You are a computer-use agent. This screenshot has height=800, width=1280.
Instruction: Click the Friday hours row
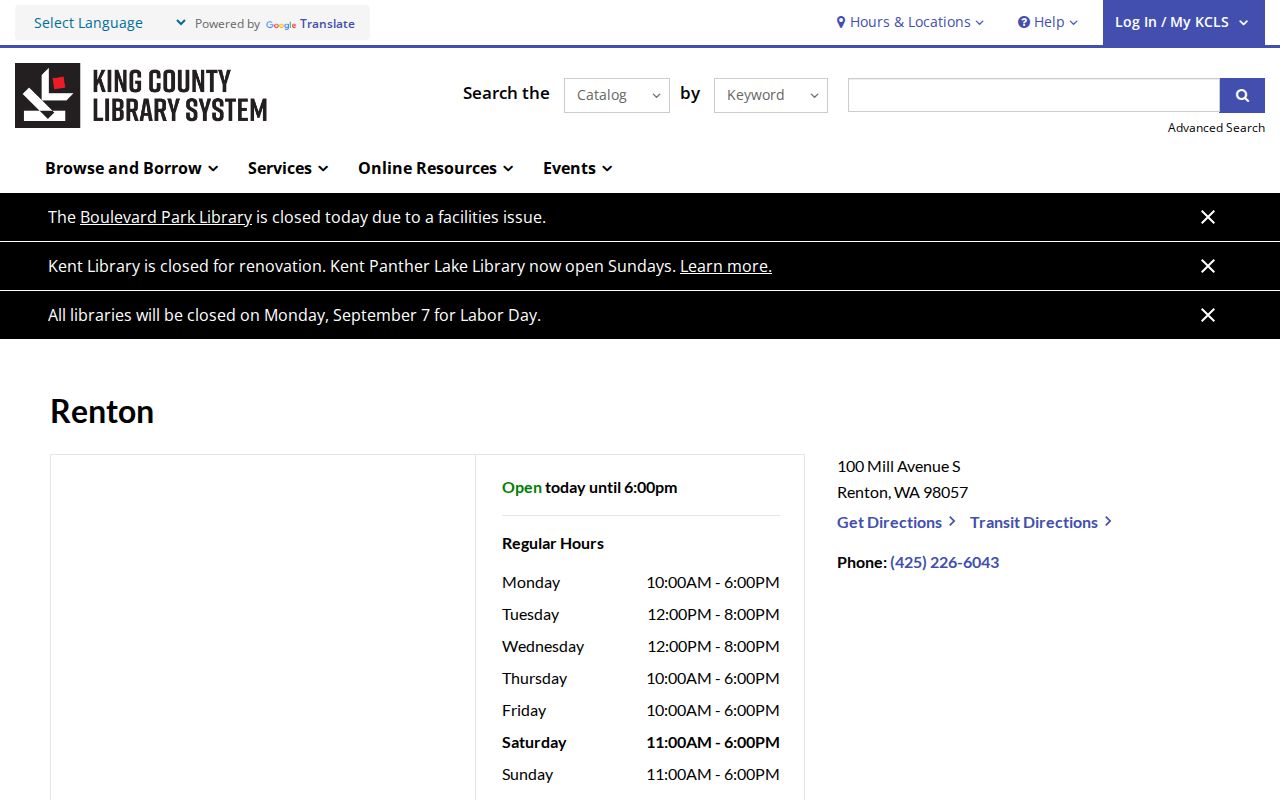(641, 710)
